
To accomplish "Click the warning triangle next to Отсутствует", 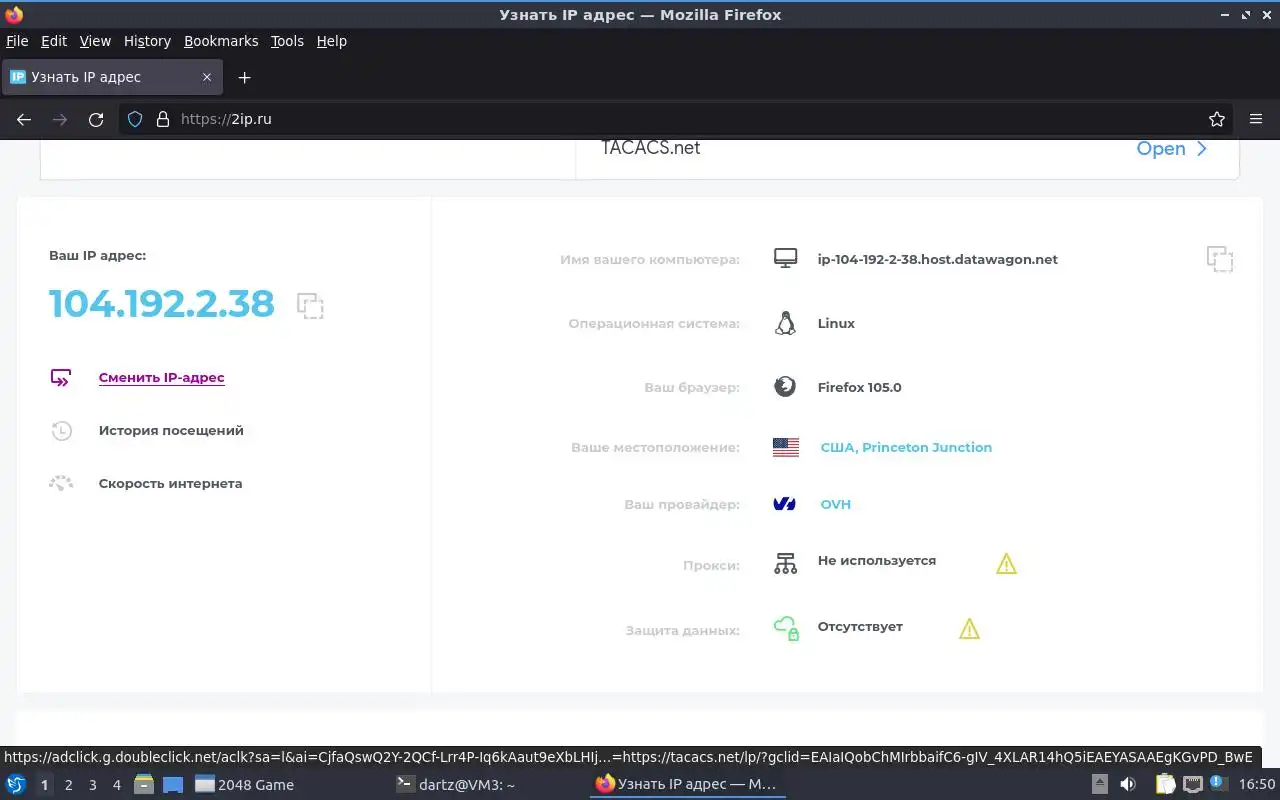I will (x=969, y=629).
